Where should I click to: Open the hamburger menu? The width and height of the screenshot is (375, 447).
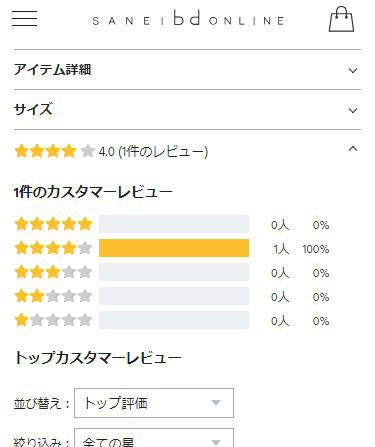coord(24,18)
